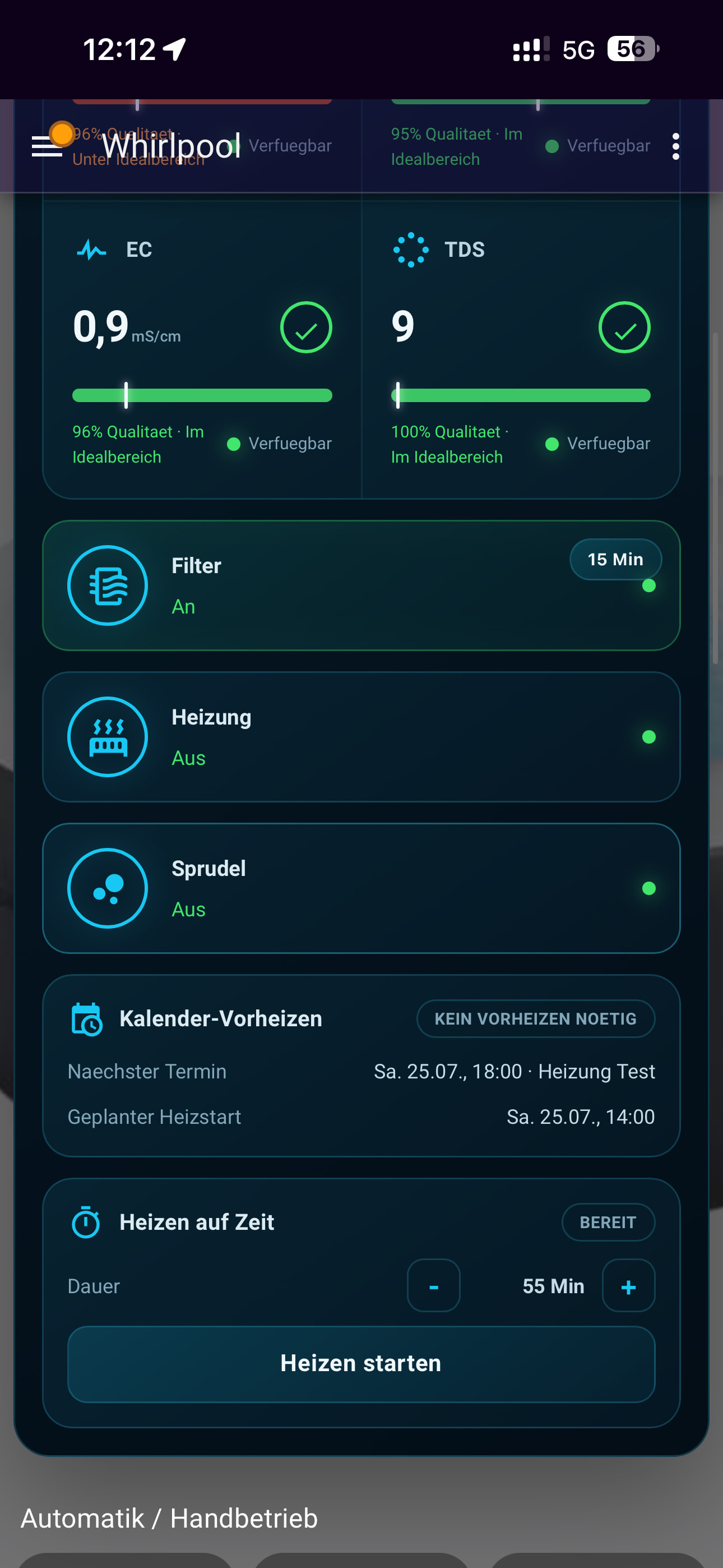
Task: Tap the Kalender-Vorheizen calendar icon
Action: tap(87, 1020)
